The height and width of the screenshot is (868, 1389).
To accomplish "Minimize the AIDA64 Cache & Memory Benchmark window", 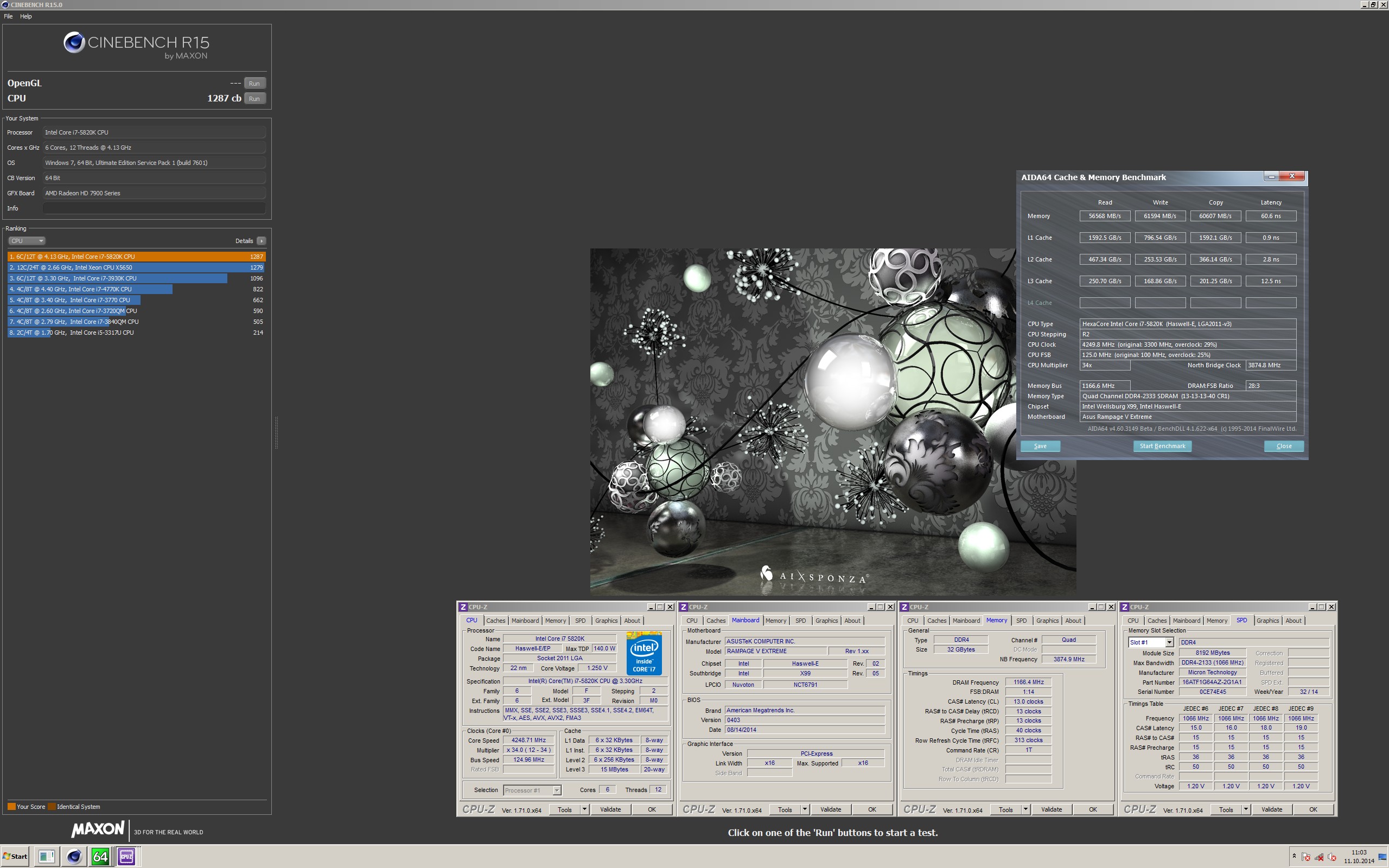I will 1271,176.
